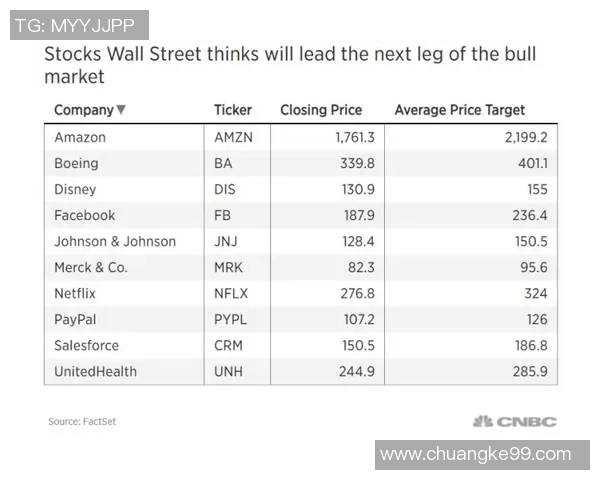Viewport: 600px width, 480px height.
Task: Select the Disney row
Action: click(x=75, y=189)
